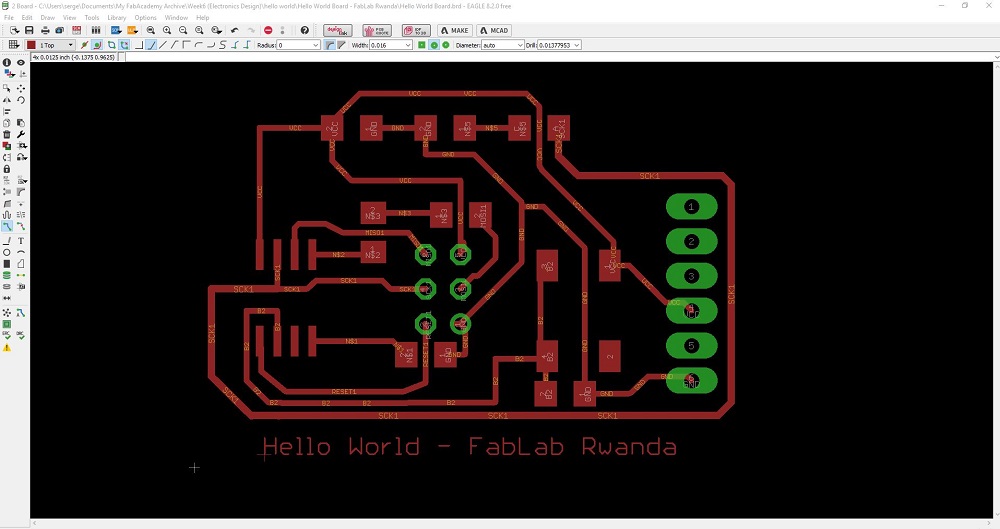Screen dimensions: 1000x529
Task: Toggle the ignore obstacles routing option
Action: [84, 45]
